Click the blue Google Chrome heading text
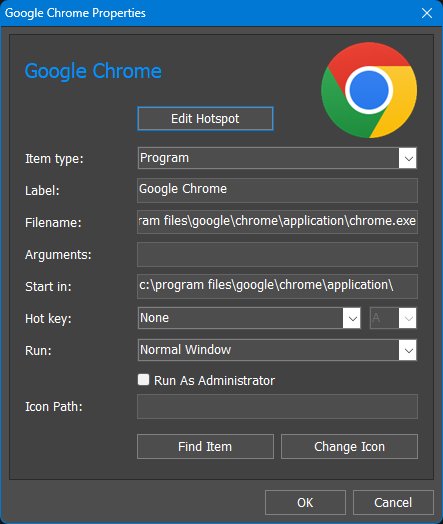Screen dimensions: 443x524 93,71
